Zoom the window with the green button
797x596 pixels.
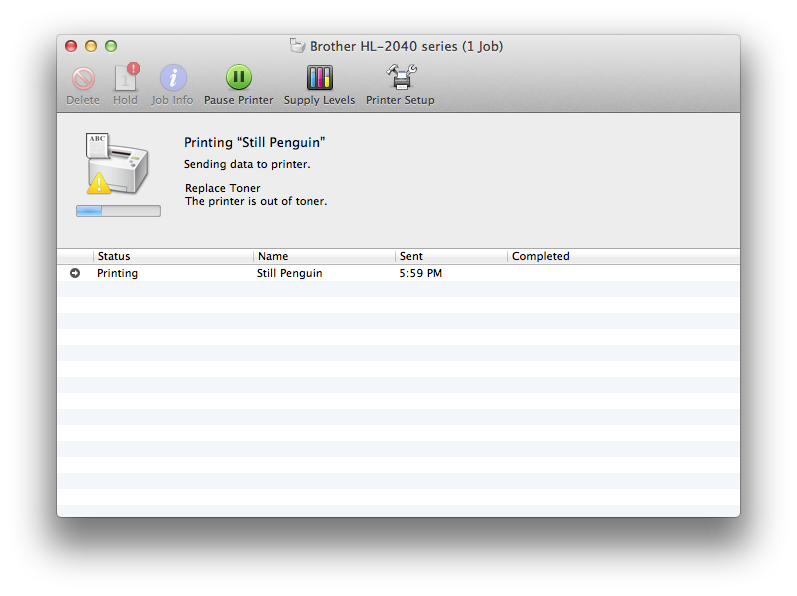point(111,46)
